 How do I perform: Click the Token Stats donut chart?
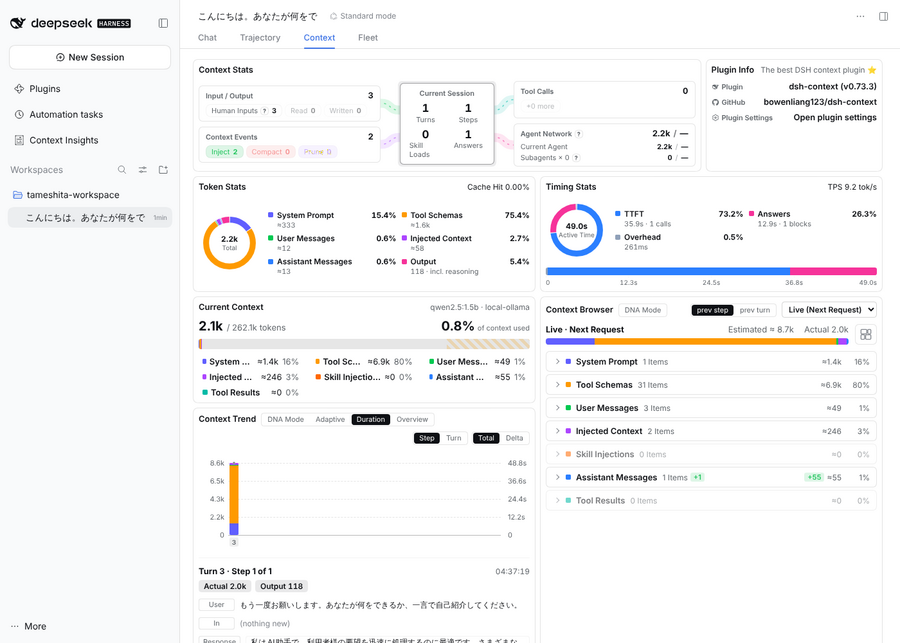tap(229, 243)
